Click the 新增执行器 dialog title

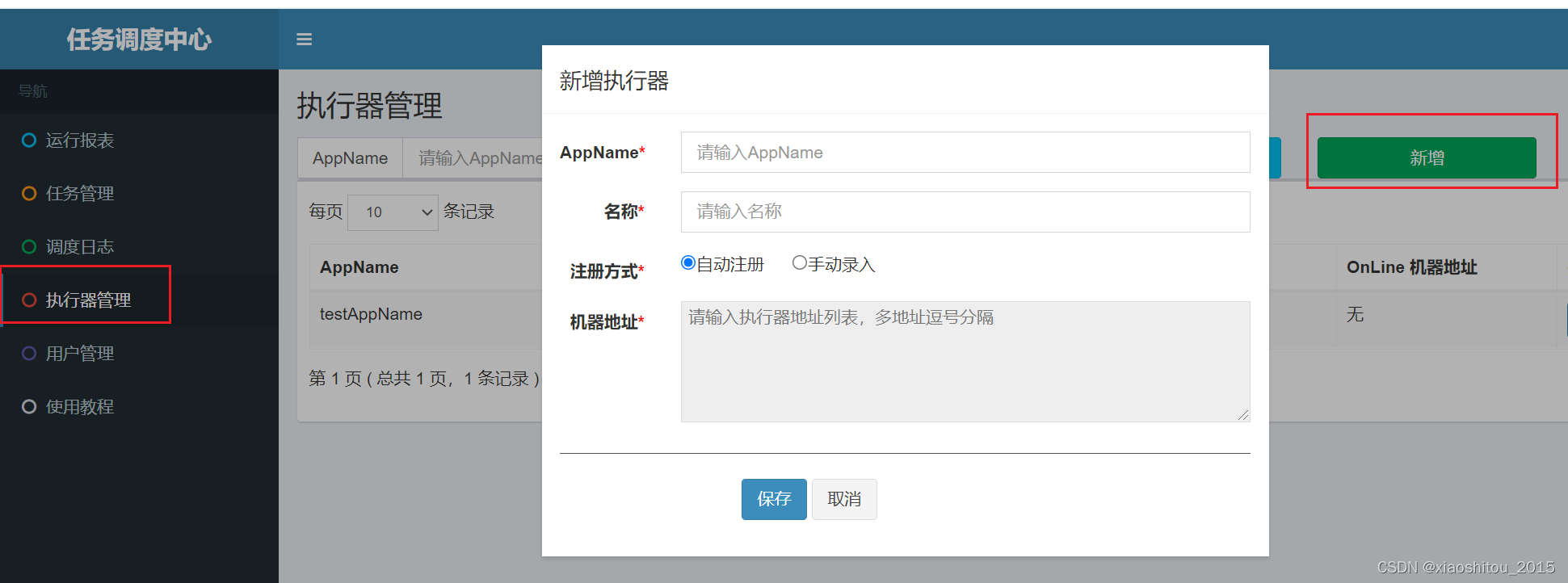pyautogui.click(x=614, y=81)
